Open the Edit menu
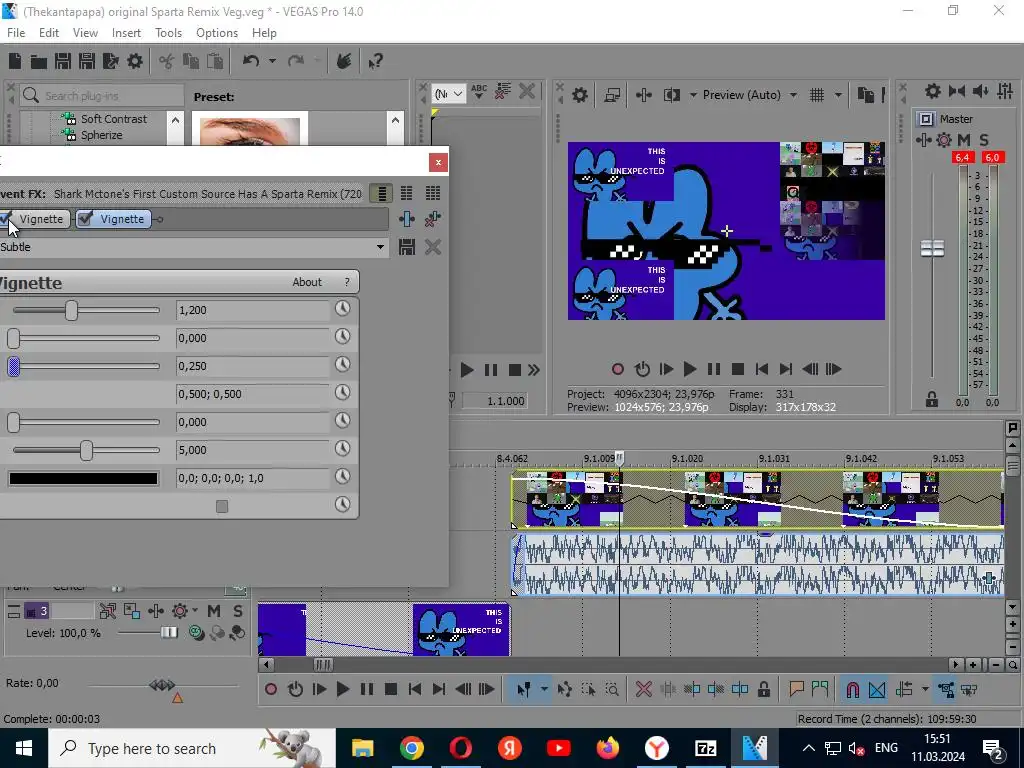This screenshot has width=1024, height=768. 49,33
